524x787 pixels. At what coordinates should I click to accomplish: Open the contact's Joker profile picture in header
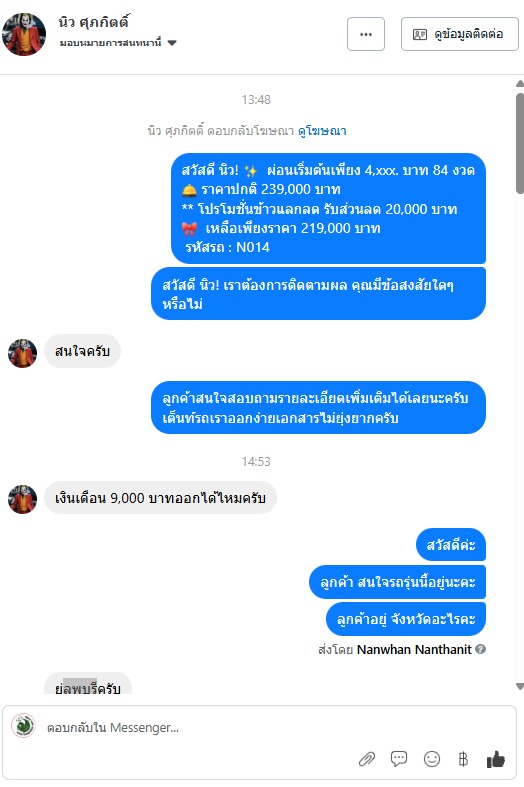[x=24, y=34]
